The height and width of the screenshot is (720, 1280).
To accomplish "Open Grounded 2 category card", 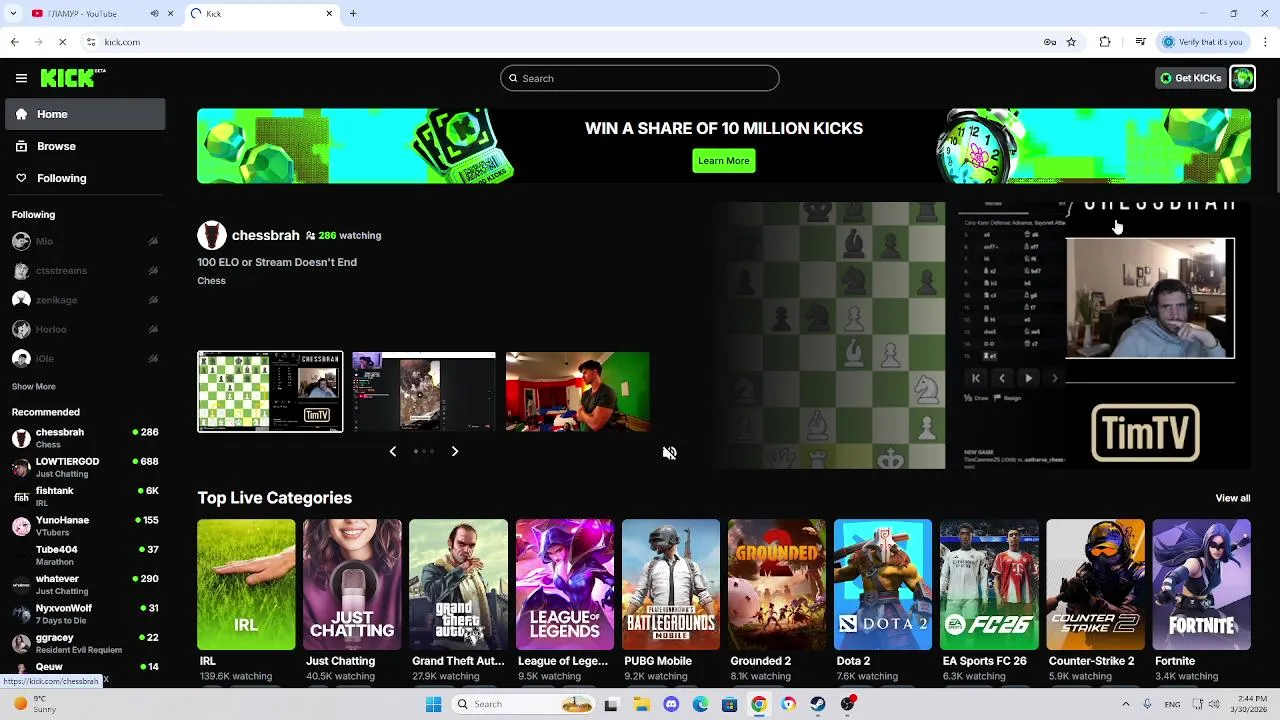I will (x=777, y=584).
